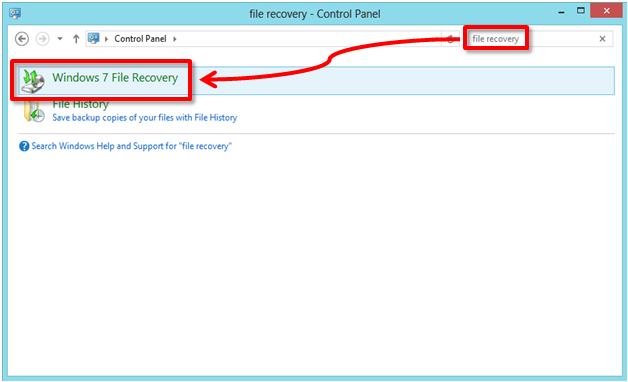
Task: Minimize the Control Panel window
Action: (562, 12)
